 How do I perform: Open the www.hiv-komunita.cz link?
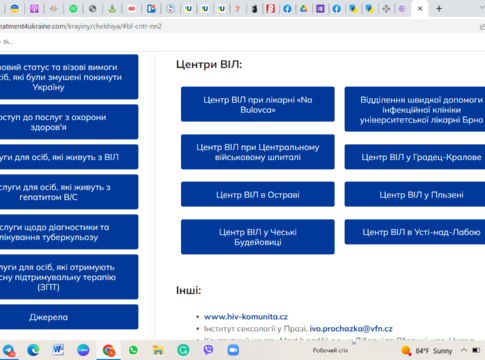point(246,317)
